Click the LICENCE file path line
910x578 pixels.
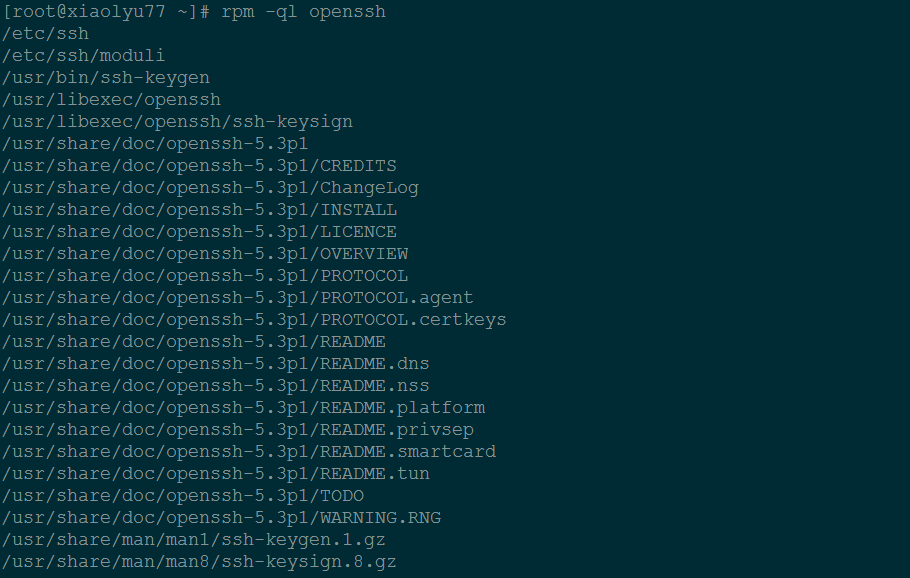tap(199, 232)
